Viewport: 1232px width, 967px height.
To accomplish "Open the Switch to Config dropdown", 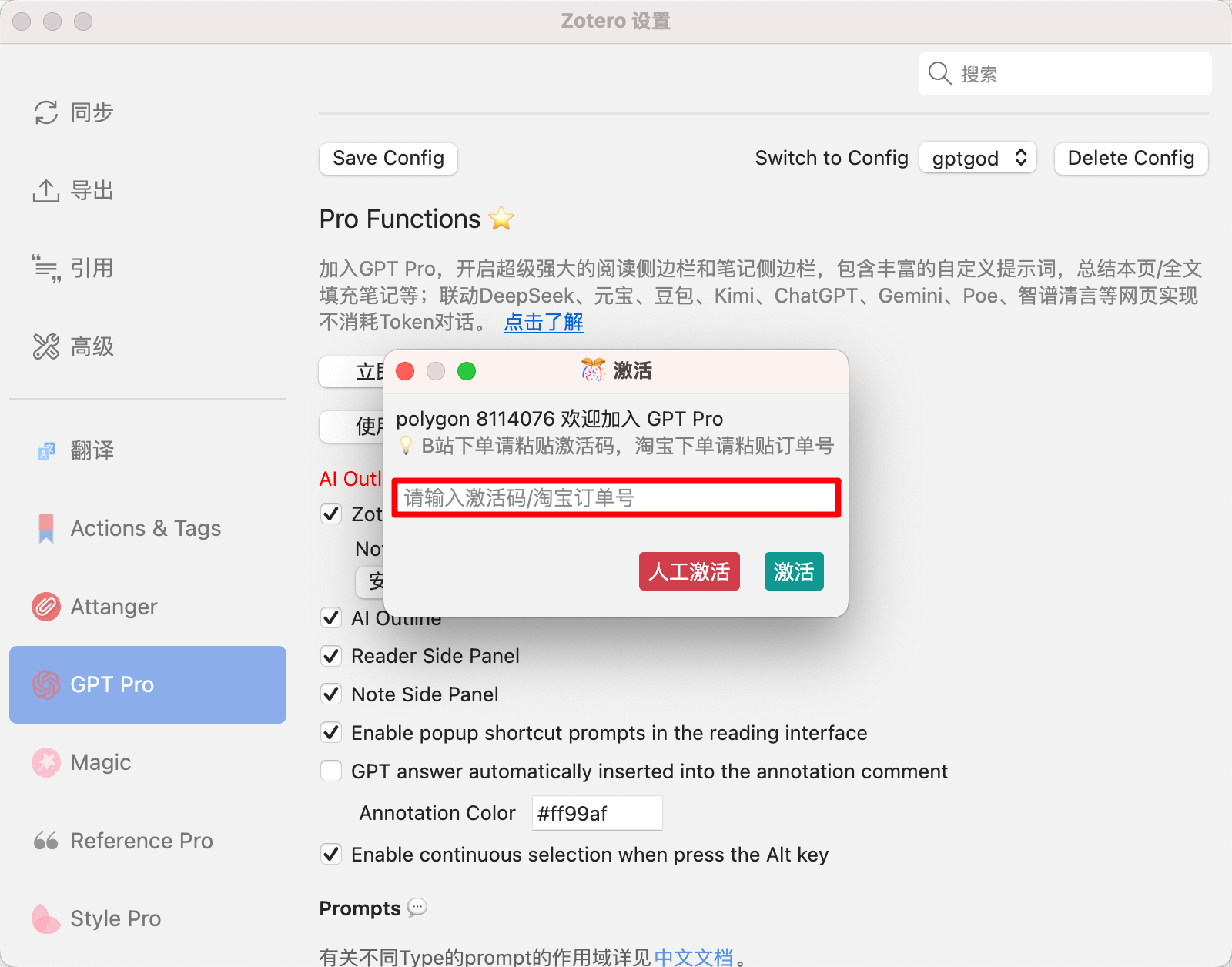I will point(978,159).
